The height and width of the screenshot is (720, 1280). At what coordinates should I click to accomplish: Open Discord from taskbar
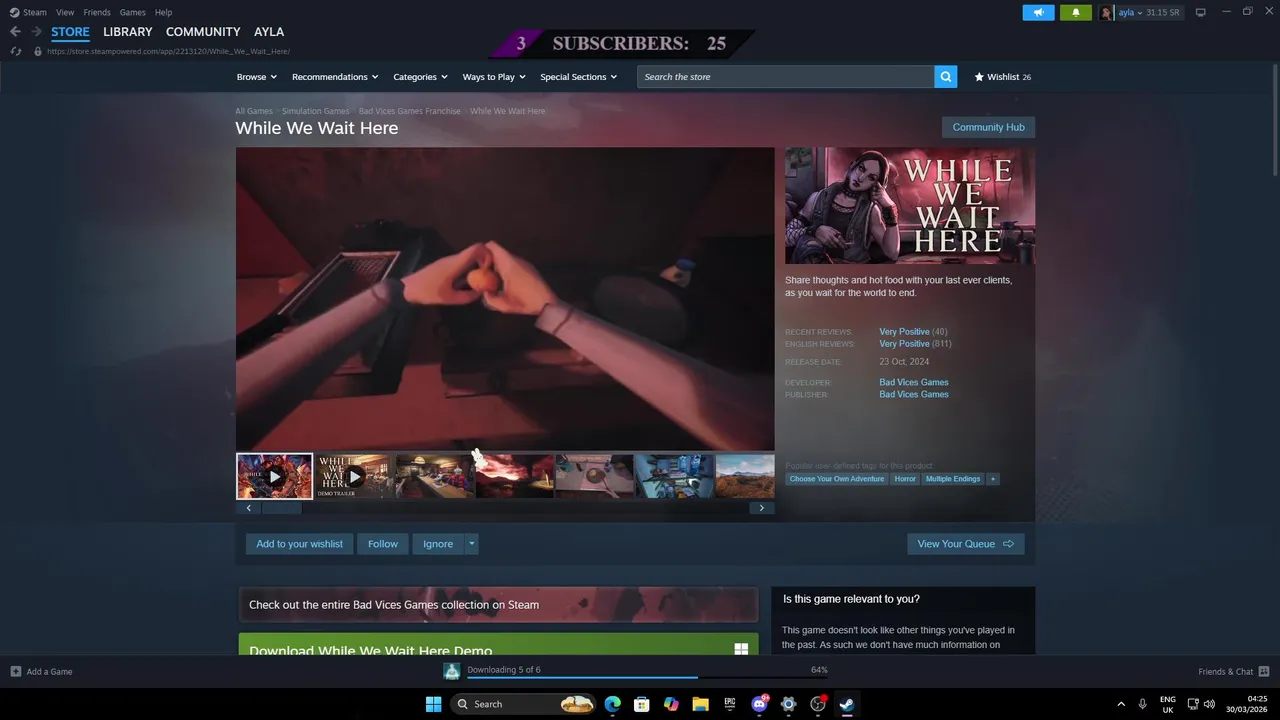[759, 704]
